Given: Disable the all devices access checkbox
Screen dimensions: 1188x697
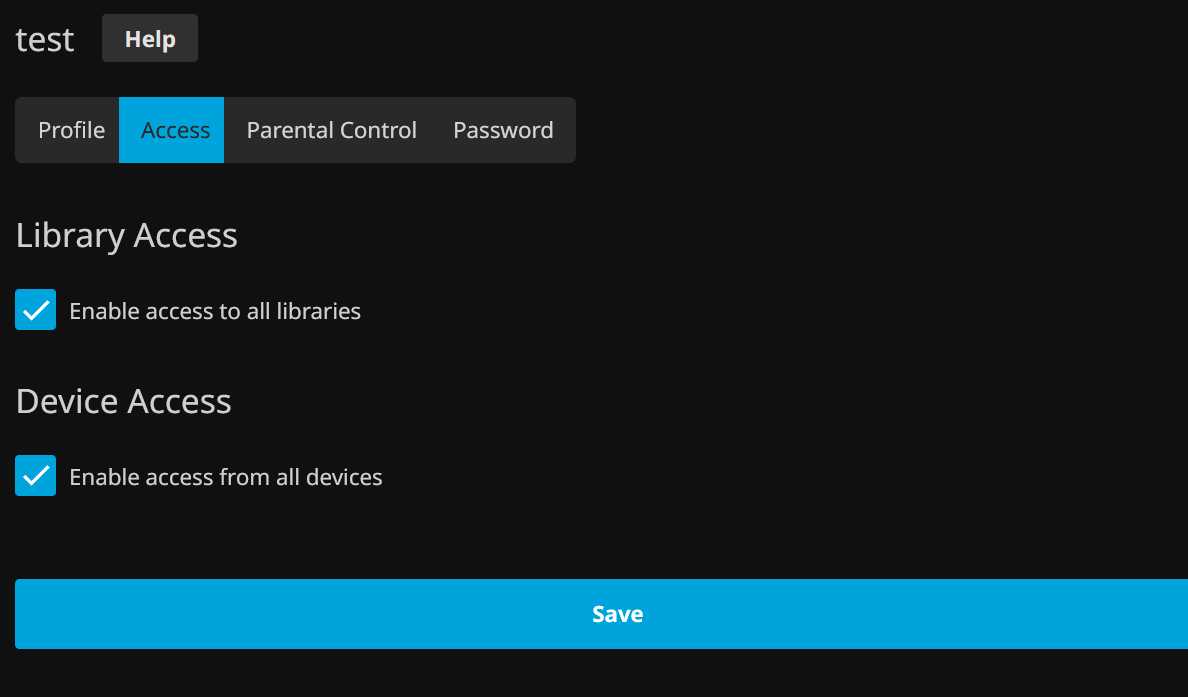Looking at the screenshot, I should (36, 476).
